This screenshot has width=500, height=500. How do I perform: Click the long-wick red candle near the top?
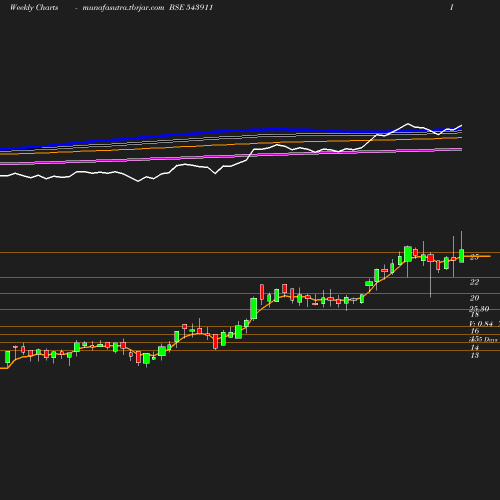pos(431,258)
